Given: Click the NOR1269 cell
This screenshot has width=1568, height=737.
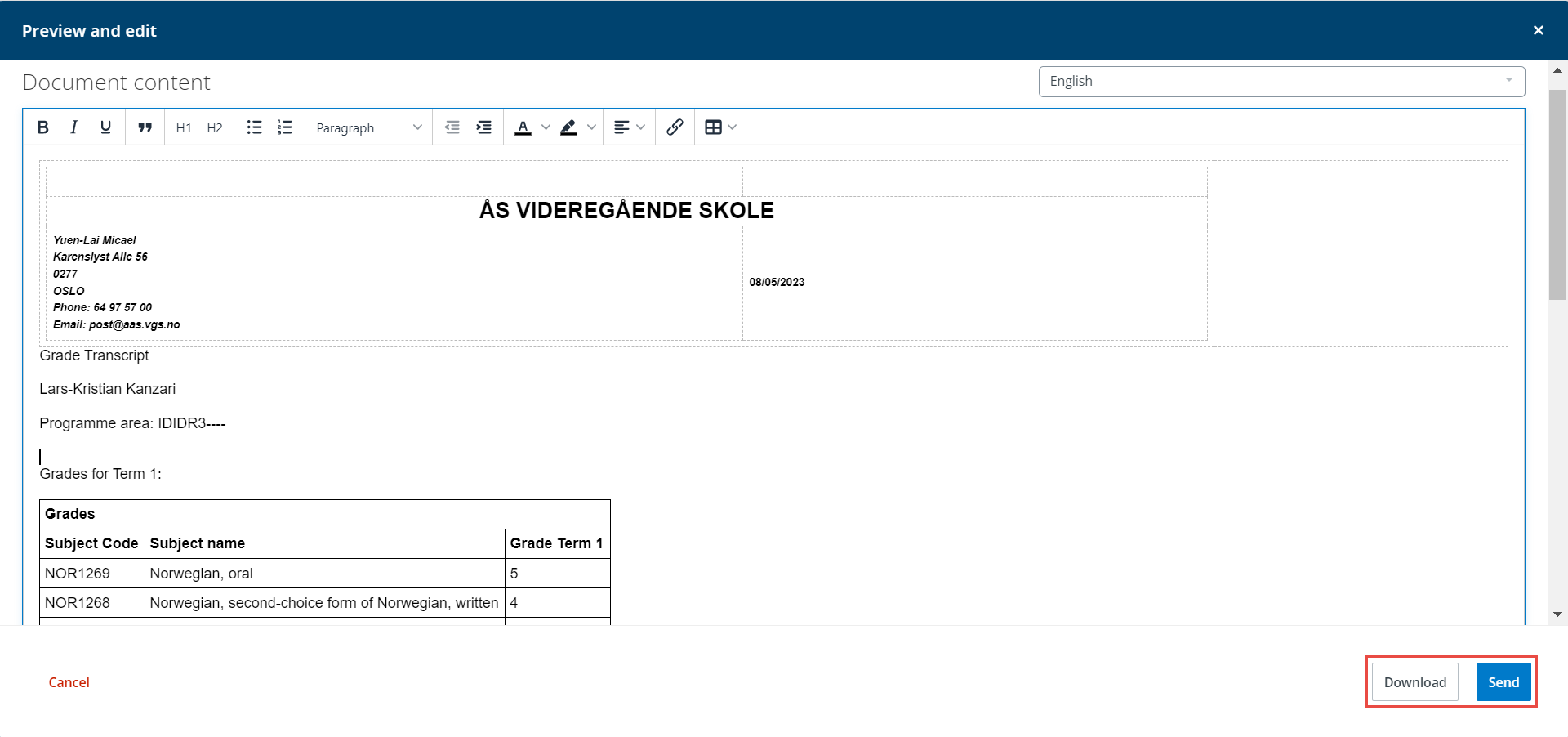Looking at the screenshot, I should (91, 574).
